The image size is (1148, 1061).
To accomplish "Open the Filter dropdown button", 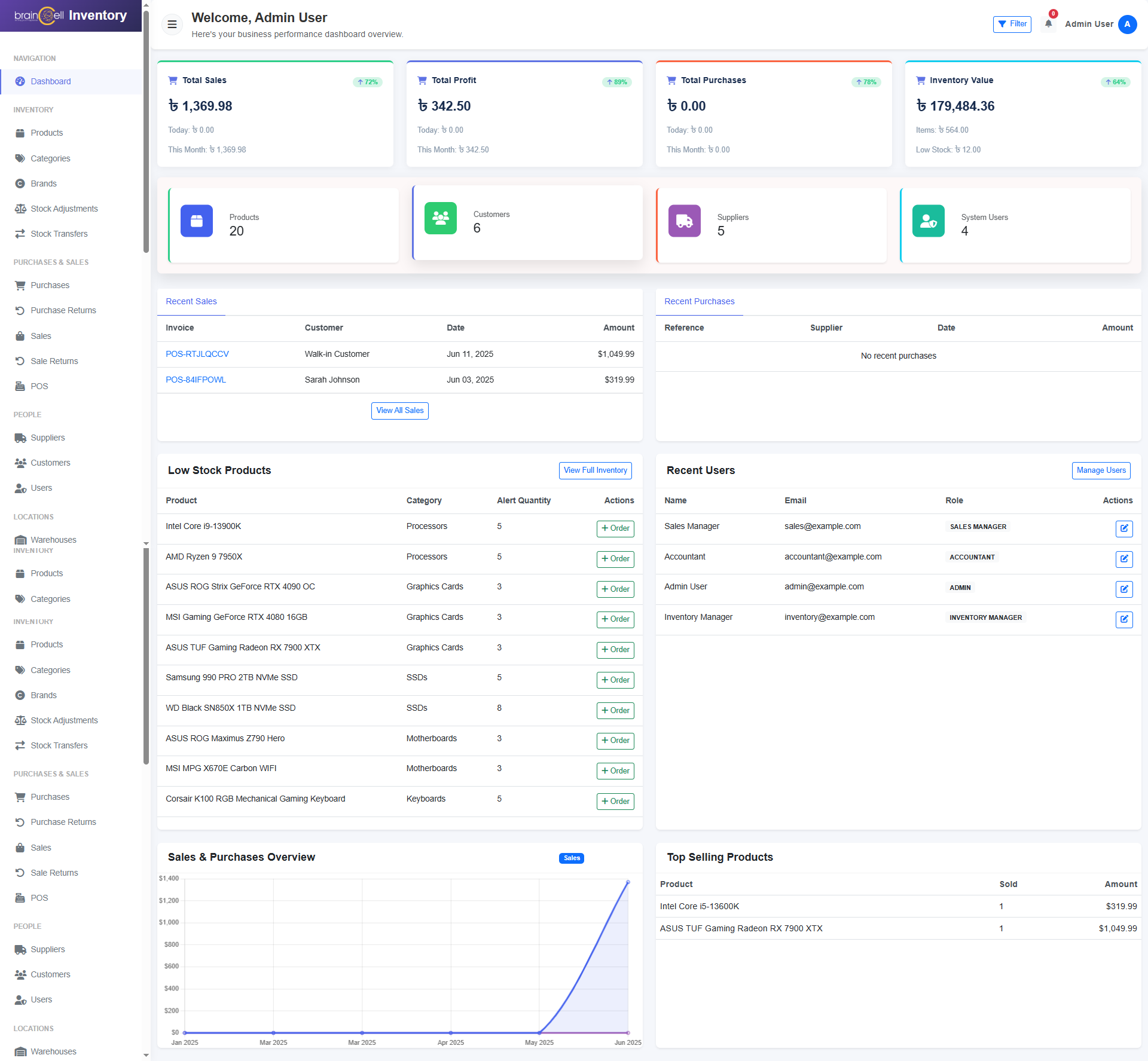I will tap(1012, 24).
